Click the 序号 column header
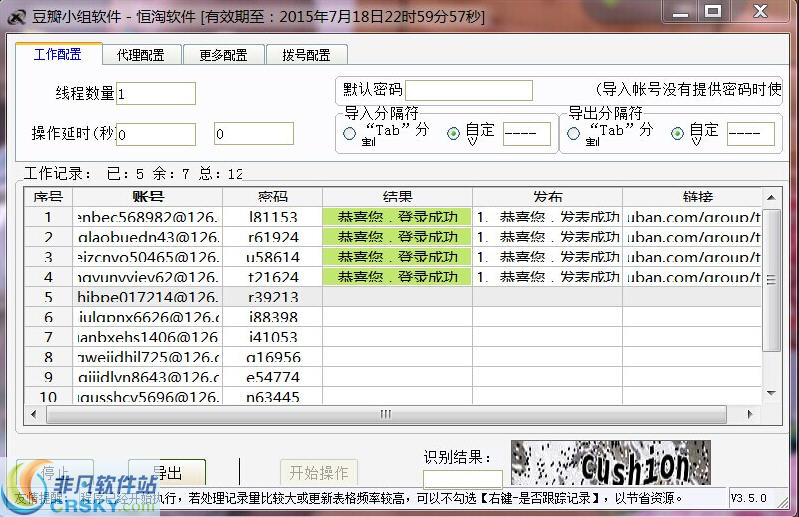The image size is (799, 517). [x=48, y=197]
